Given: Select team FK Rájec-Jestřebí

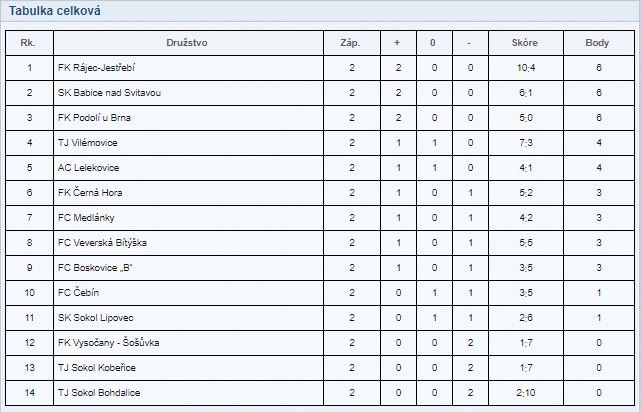Looking at the screenshot, I should pos(96,68).
